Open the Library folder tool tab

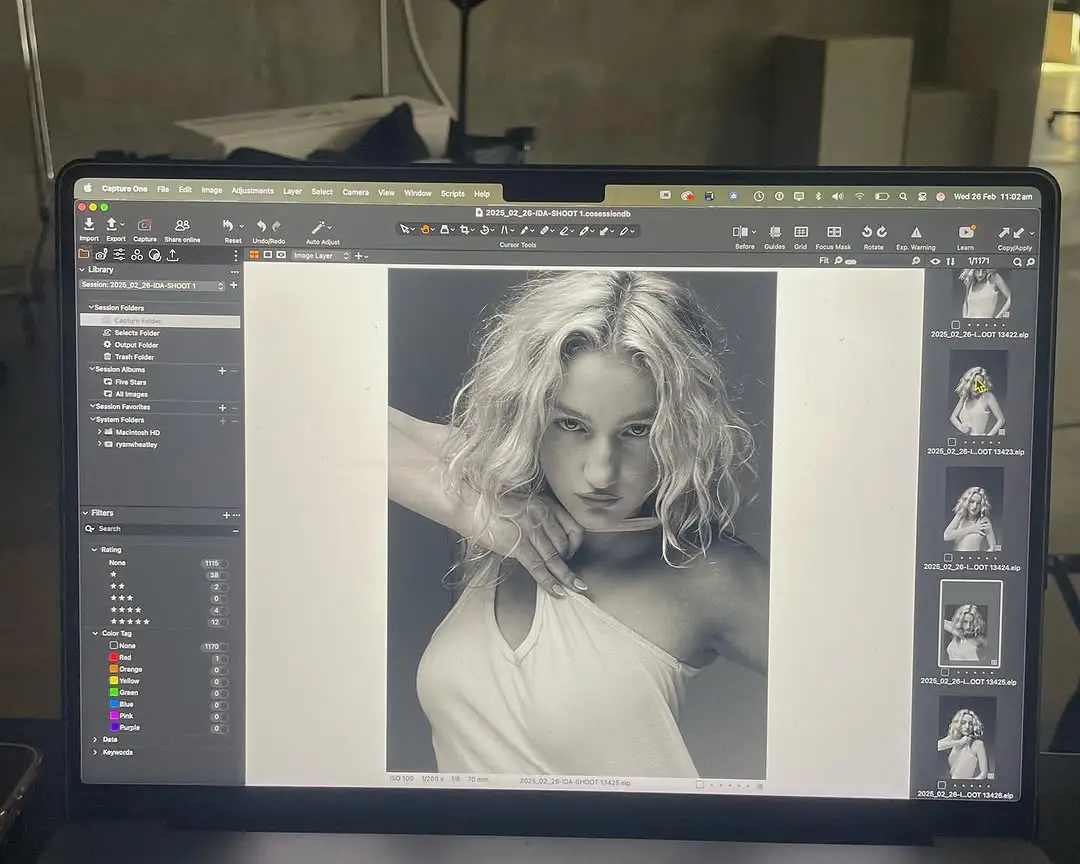(x=84, y=254)
